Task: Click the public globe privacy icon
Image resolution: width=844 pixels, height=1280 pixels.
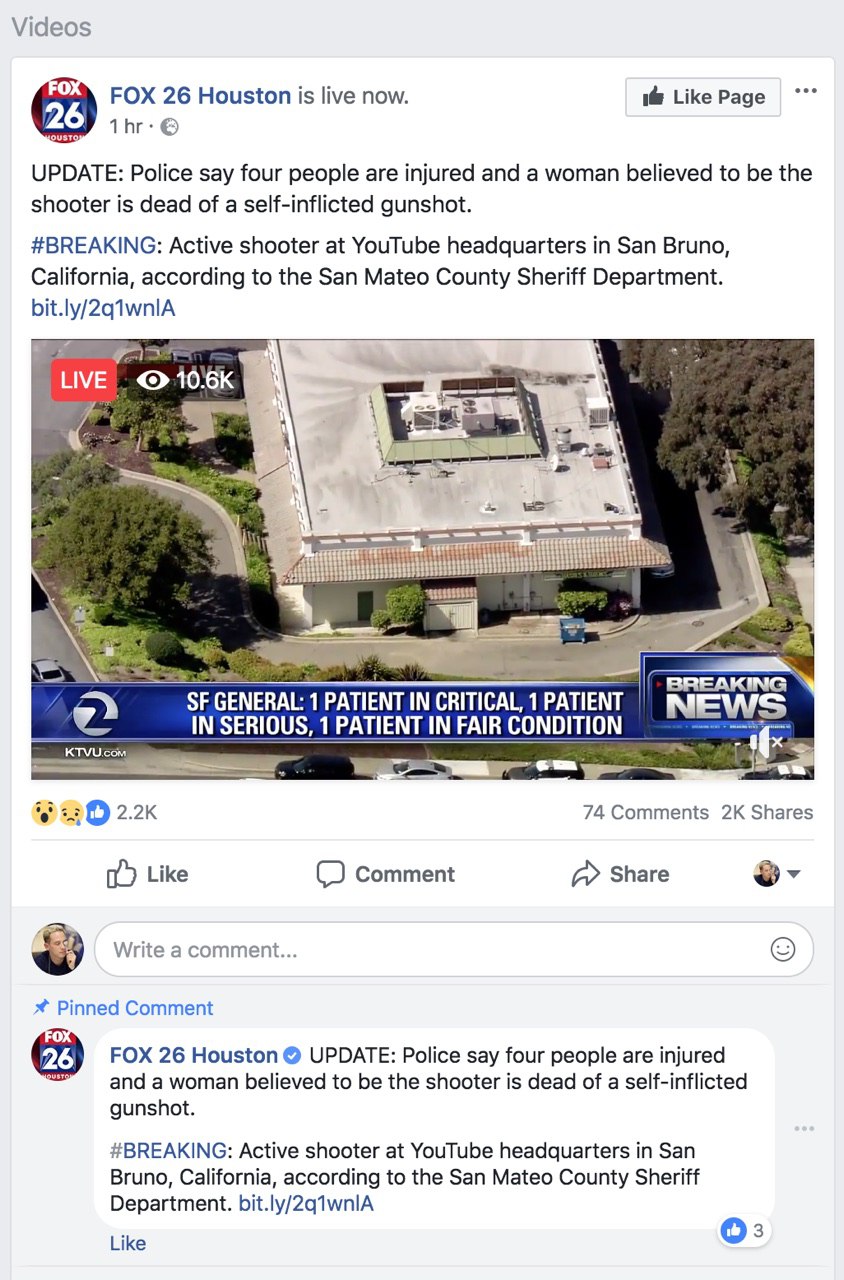Action: pyautogui.click(x=170, y=127)
